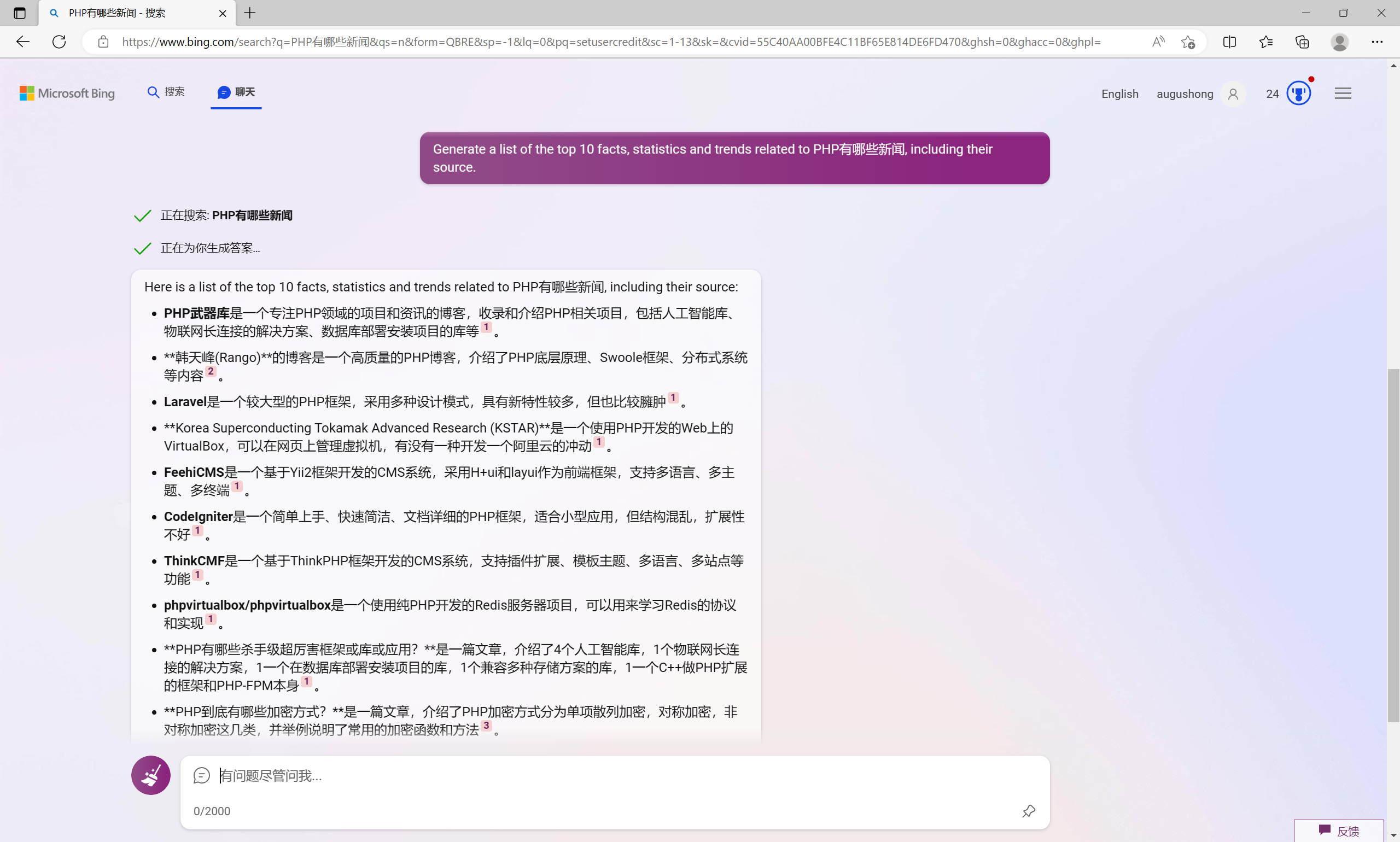Open citation 1 after CodeIgniter item
Image resolution: width=1400 pixels, height=842 pixels.
coord(197,530)
